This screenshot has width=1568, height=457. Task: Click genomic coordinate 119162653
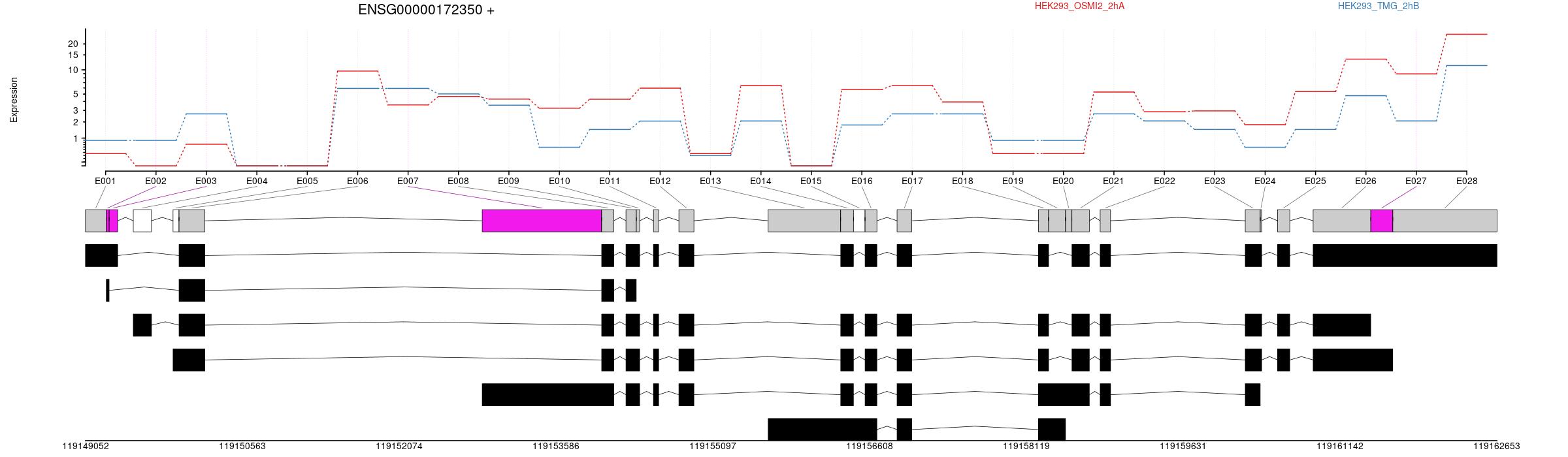point(1497,447)
